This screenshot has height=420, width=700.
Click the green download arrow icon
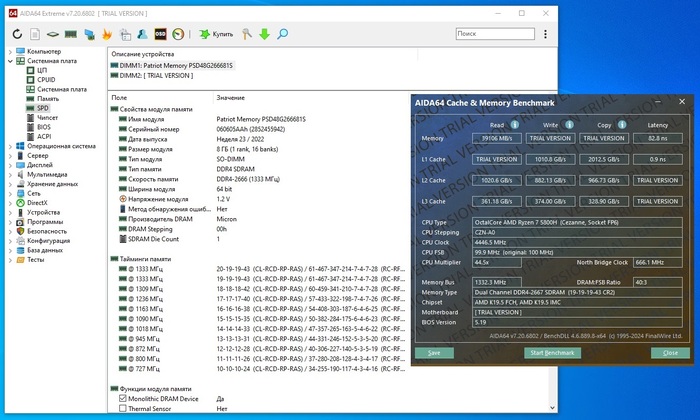pos(264,34)
